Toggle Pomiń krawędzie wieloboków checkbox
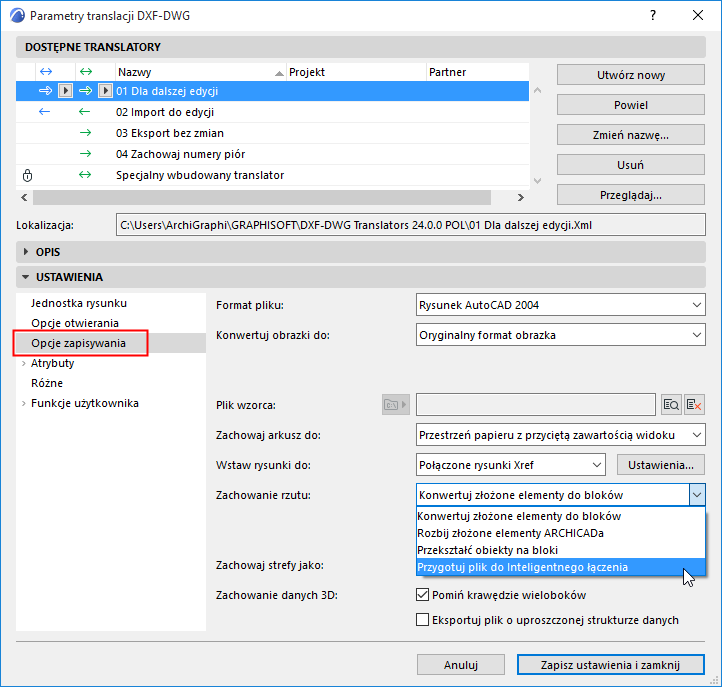722x687 pixels. point(422,594)
